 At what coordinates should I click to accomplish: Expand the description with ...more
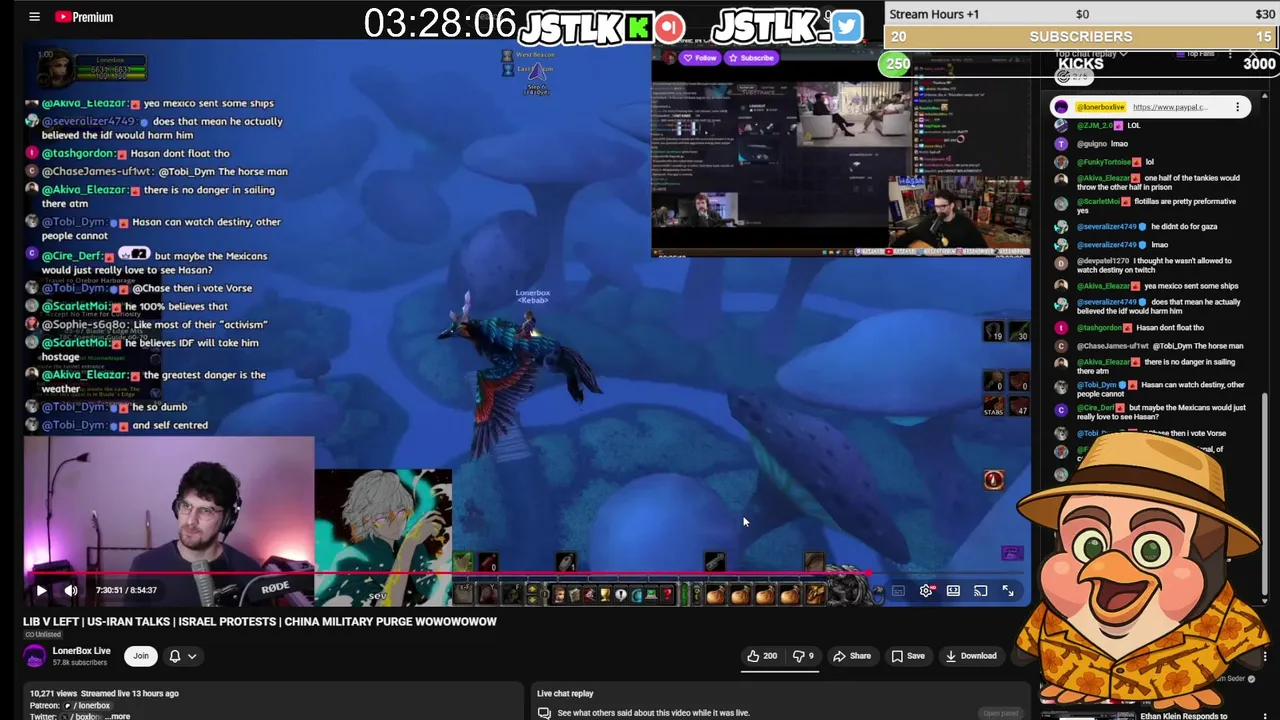pos(118,716)
